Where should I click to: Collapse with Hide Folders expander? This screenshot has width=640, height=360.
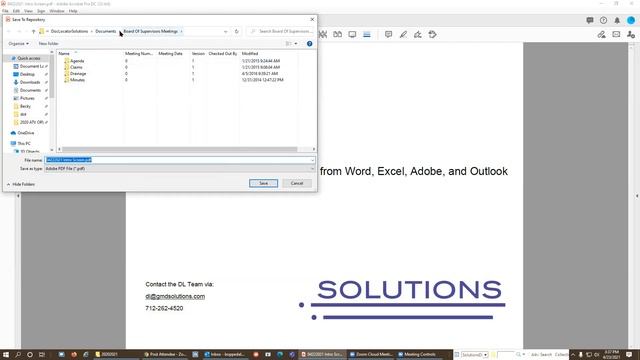coord(20,184)
